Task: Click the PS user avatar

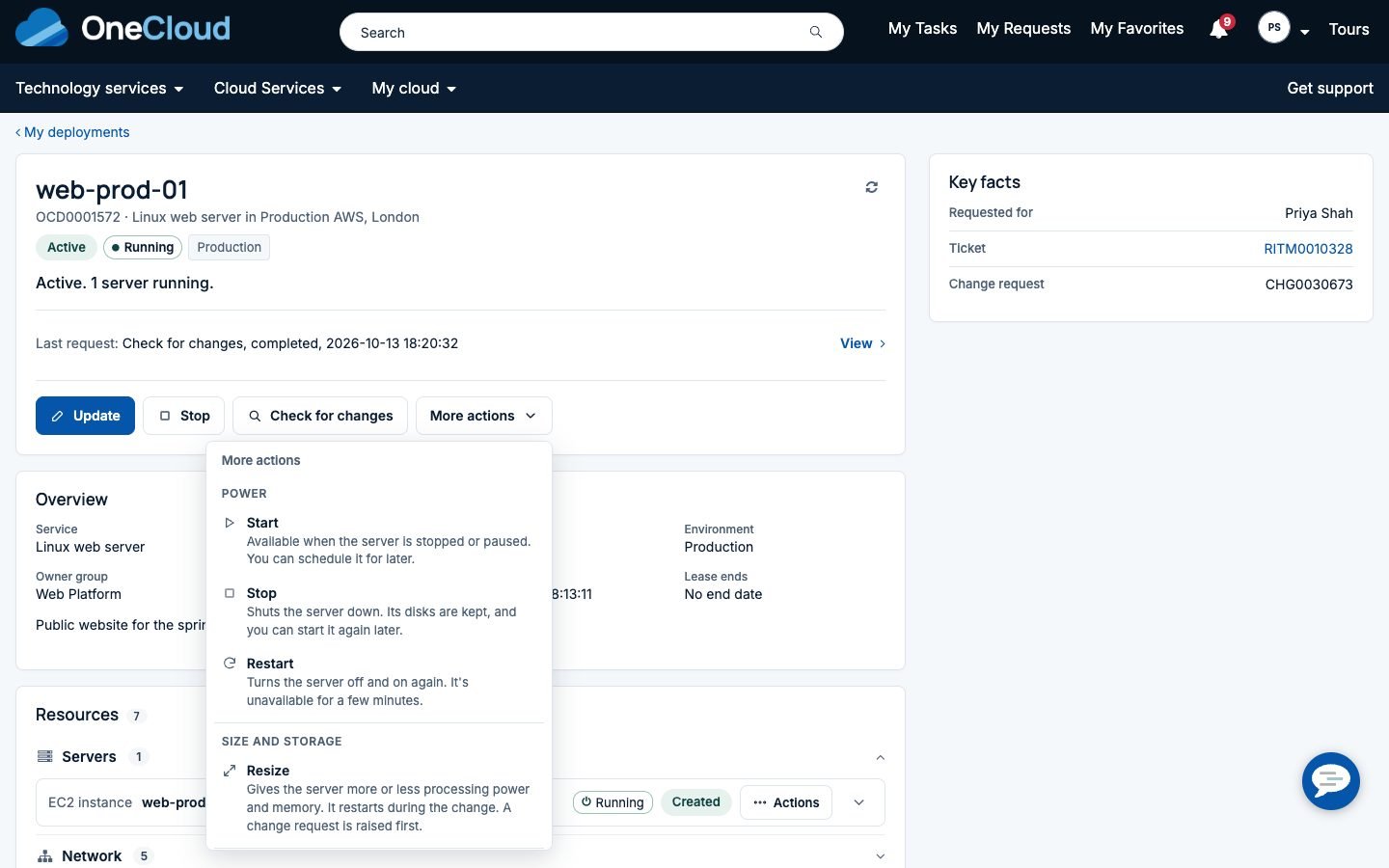Action: point(1274,28)
